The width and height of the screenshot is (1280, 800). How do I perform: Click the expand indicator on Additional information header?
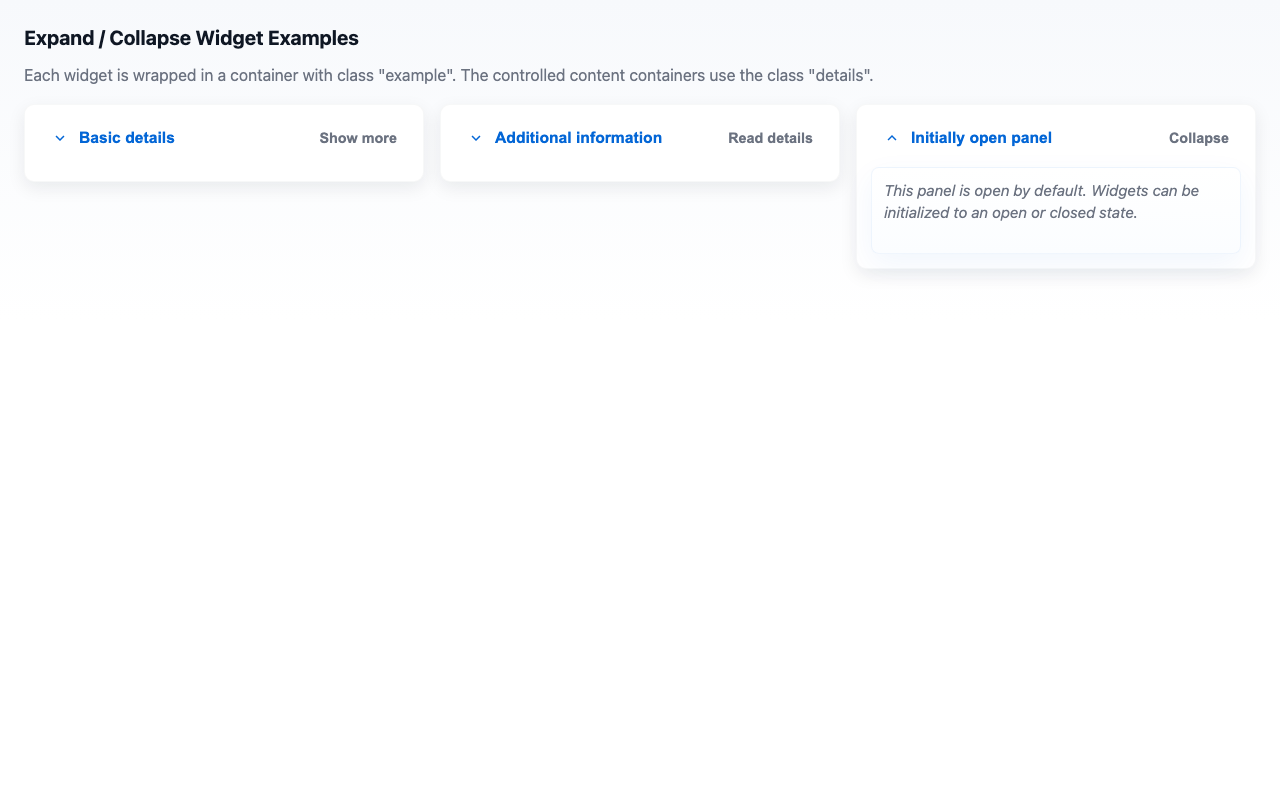tap(475, 138)
